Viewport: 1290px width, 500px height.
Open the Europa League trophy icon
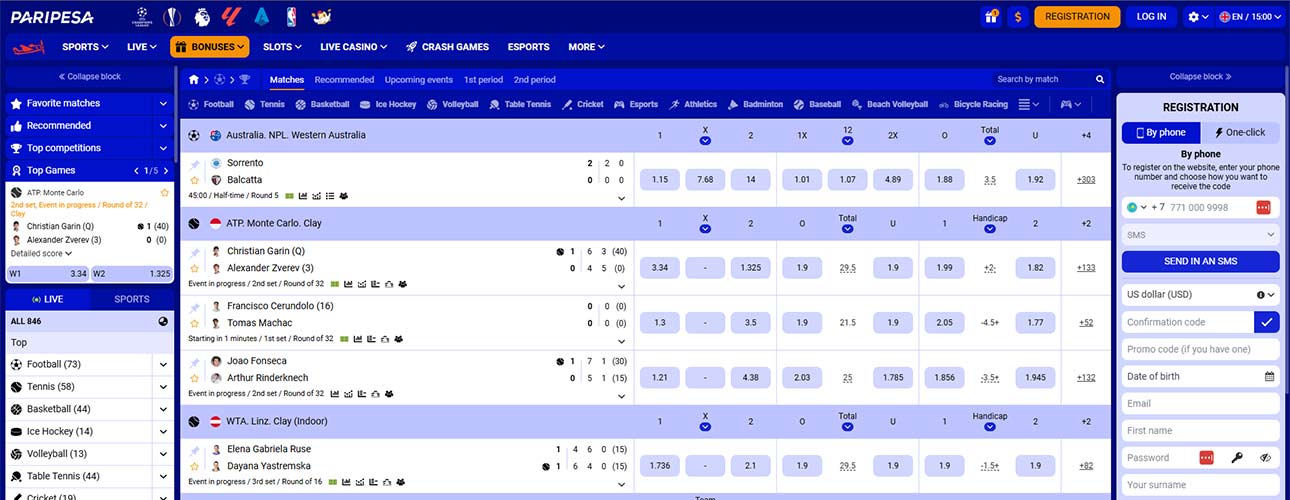[x=172, y=16]
